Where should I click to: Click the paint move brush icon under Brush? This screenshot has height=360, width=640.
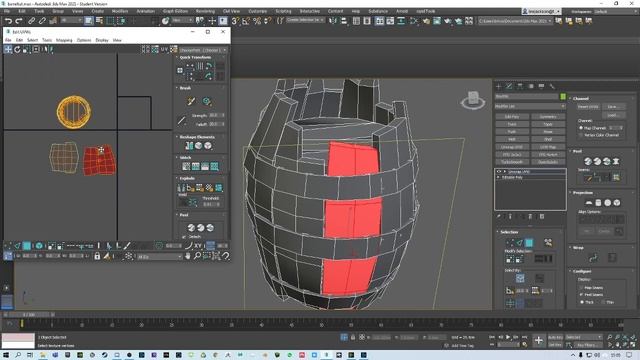click(191, 101)
